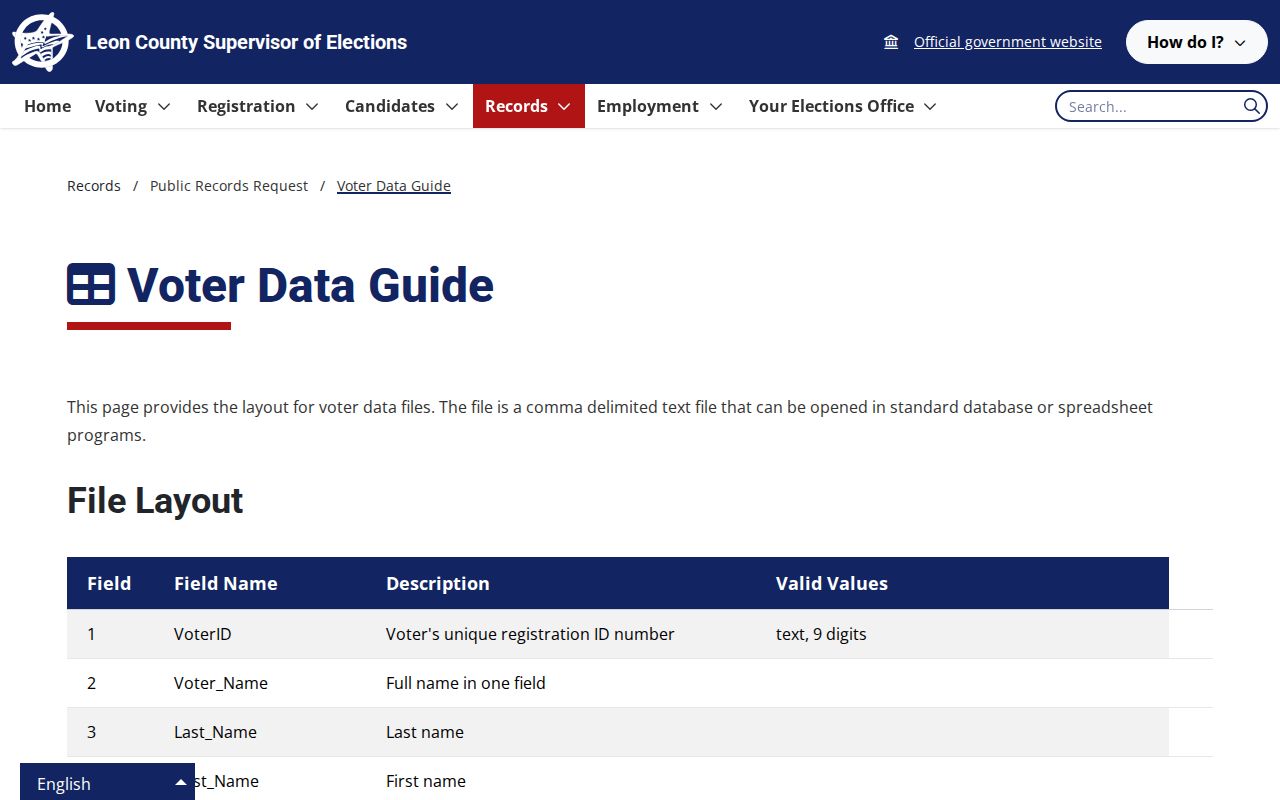Click the Voter Data Guide breadcrumb
This screenshot has width=1280, height=800.
394,186
